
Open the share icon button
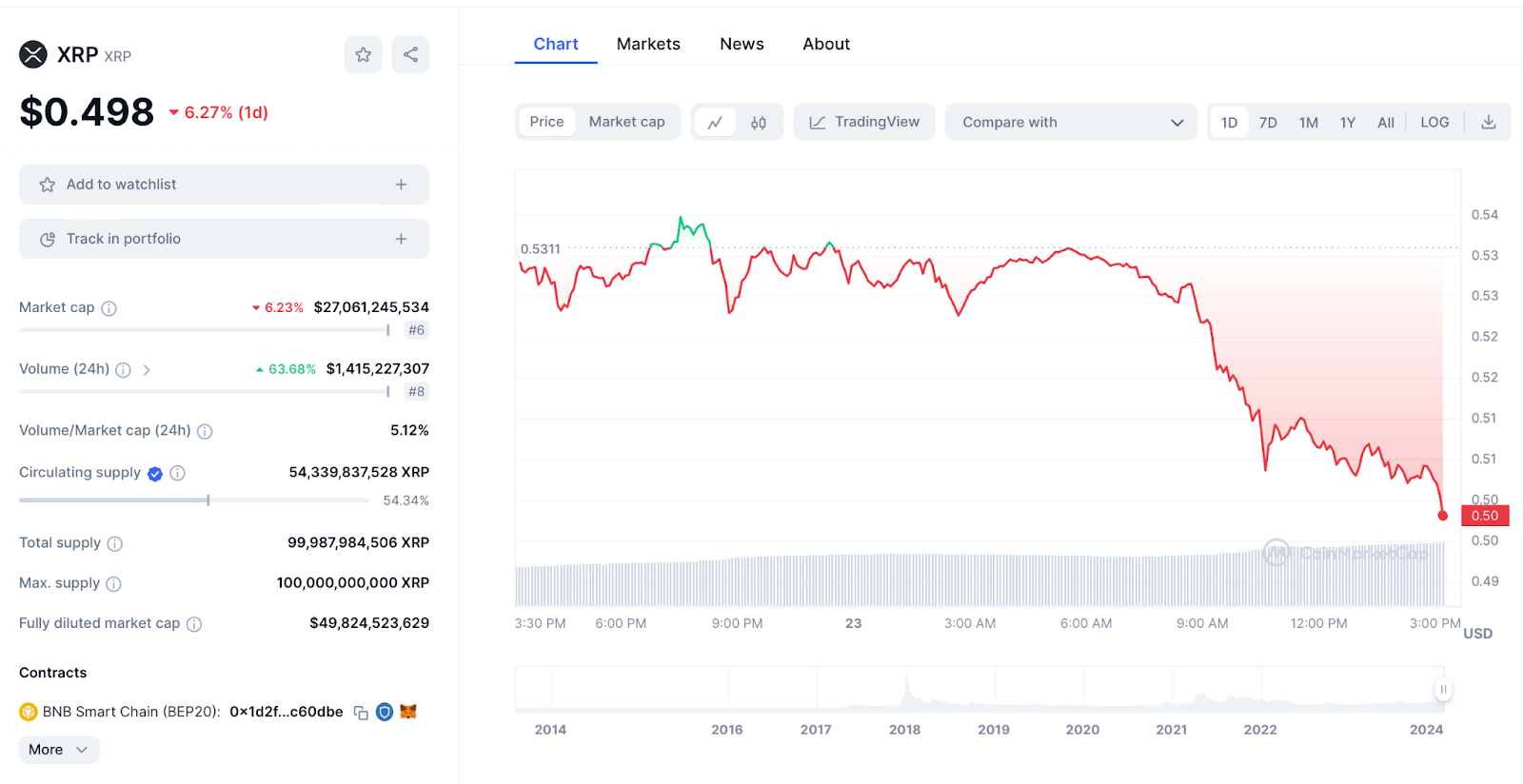410,54
